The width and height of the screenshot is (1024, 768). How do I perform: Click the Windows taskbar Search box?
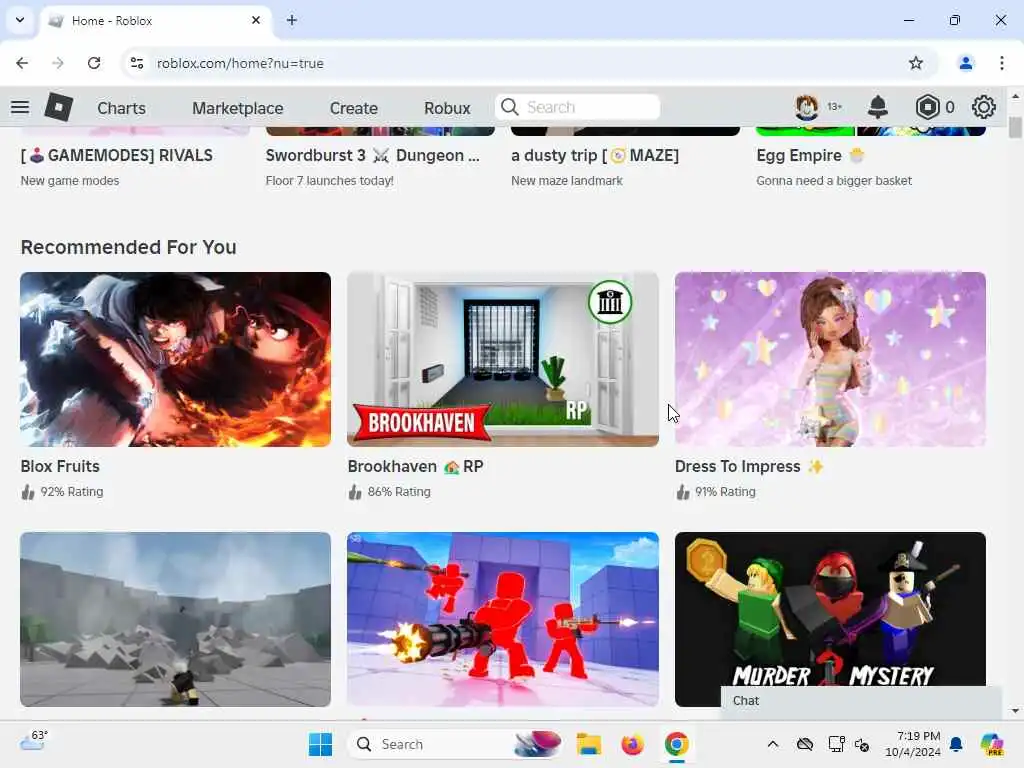pos(455,744)
